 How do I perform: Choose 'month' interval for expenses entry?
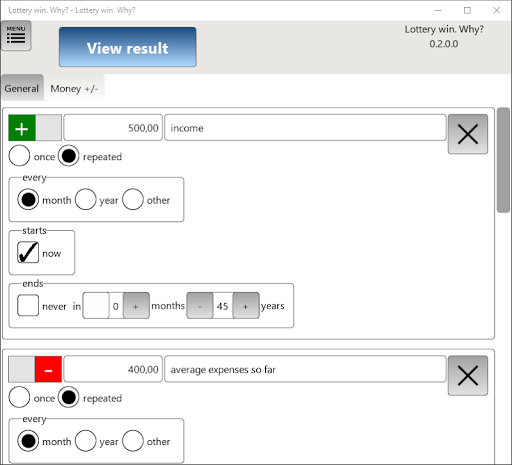(x=28, y=441)
